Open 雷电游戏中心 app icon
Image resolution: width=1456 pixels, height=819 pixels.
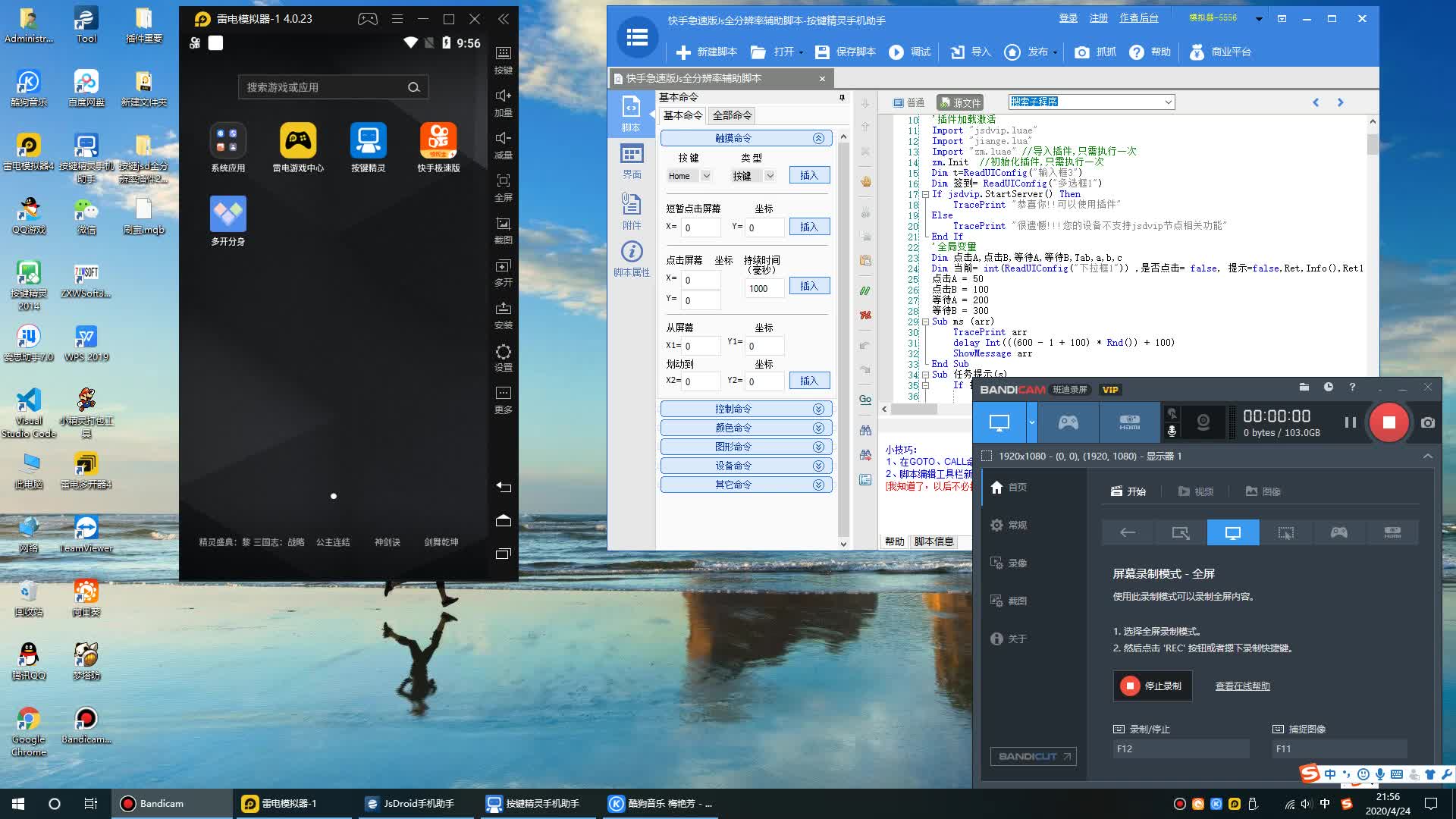(x=298, y=141)
